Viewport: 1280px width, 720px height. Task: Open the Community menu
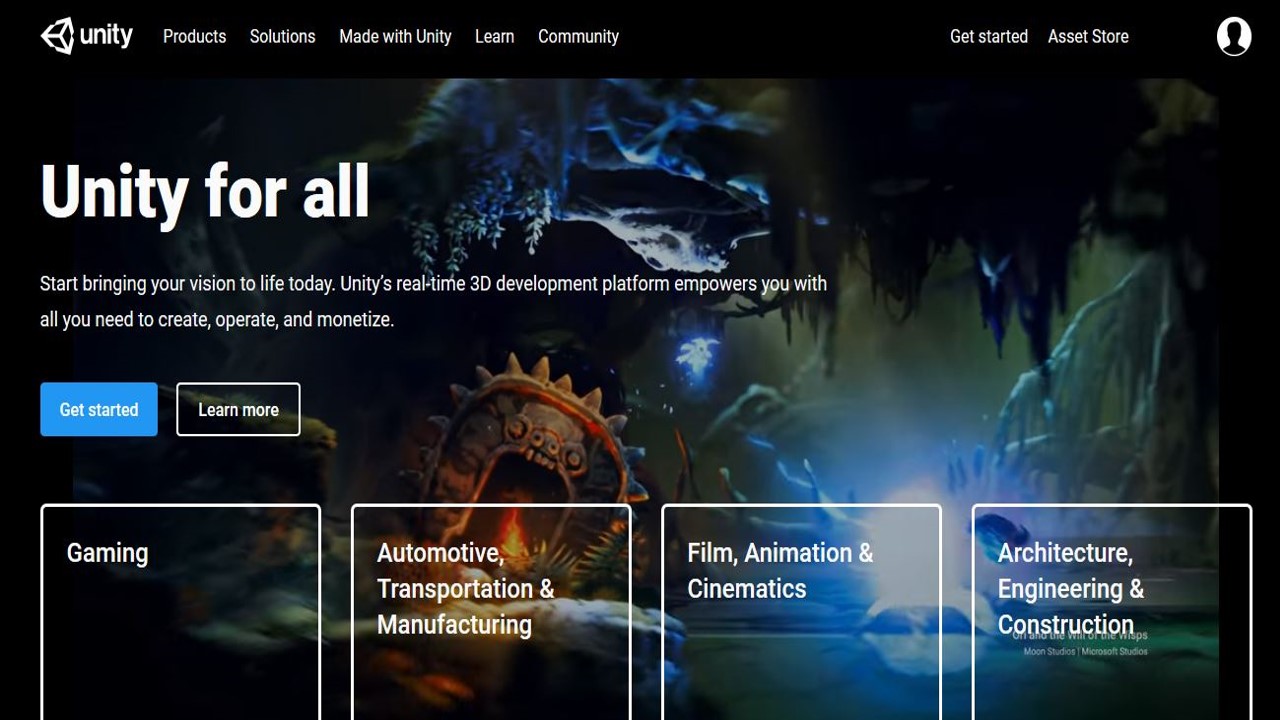click(x=578, y=36)
